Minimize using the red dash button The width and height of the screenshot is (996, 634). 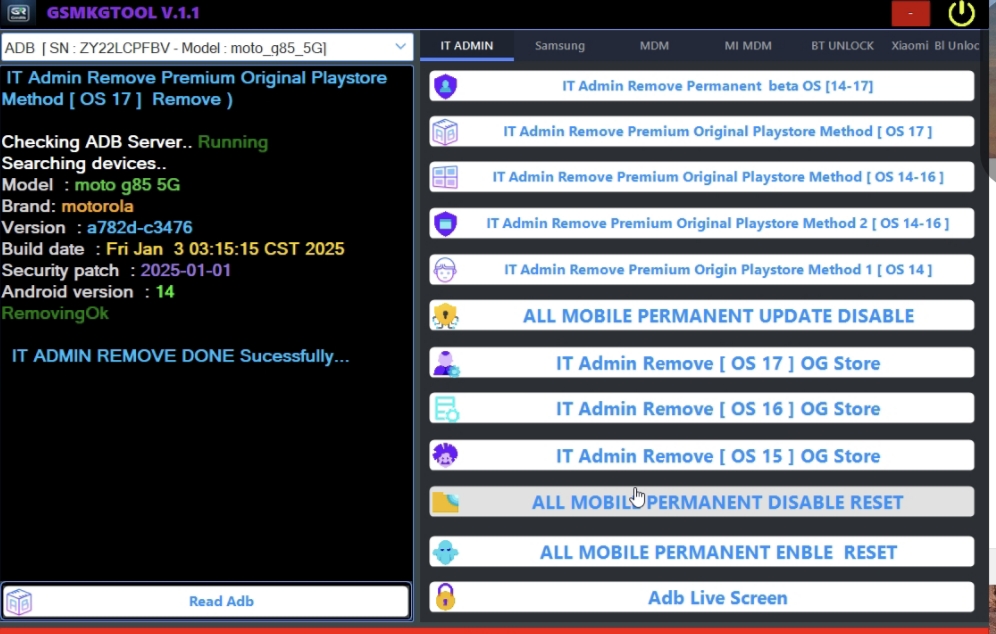click(910, 13)
